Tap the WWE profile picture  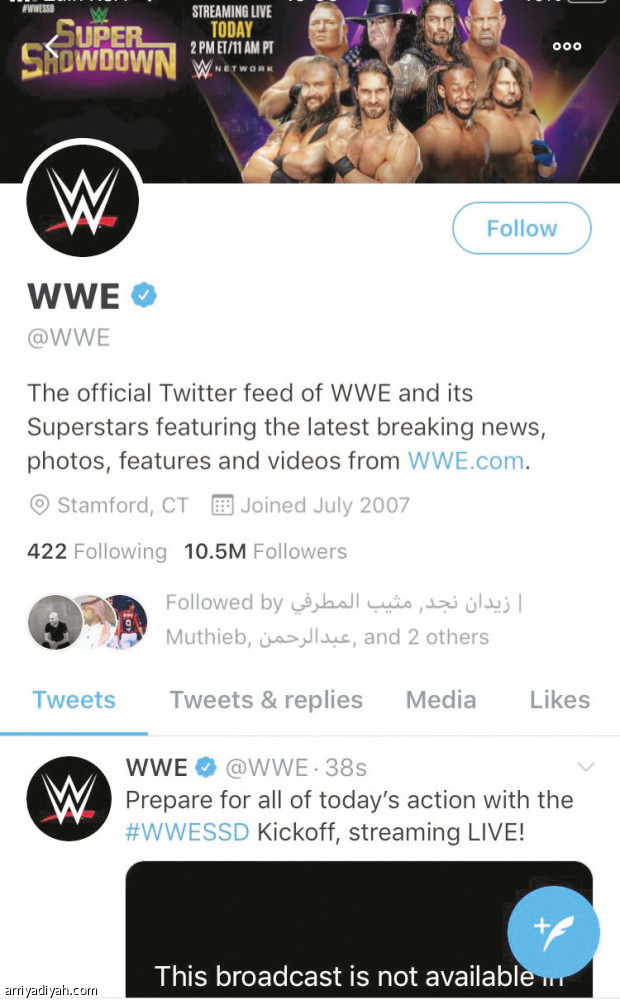coord(83,199)
